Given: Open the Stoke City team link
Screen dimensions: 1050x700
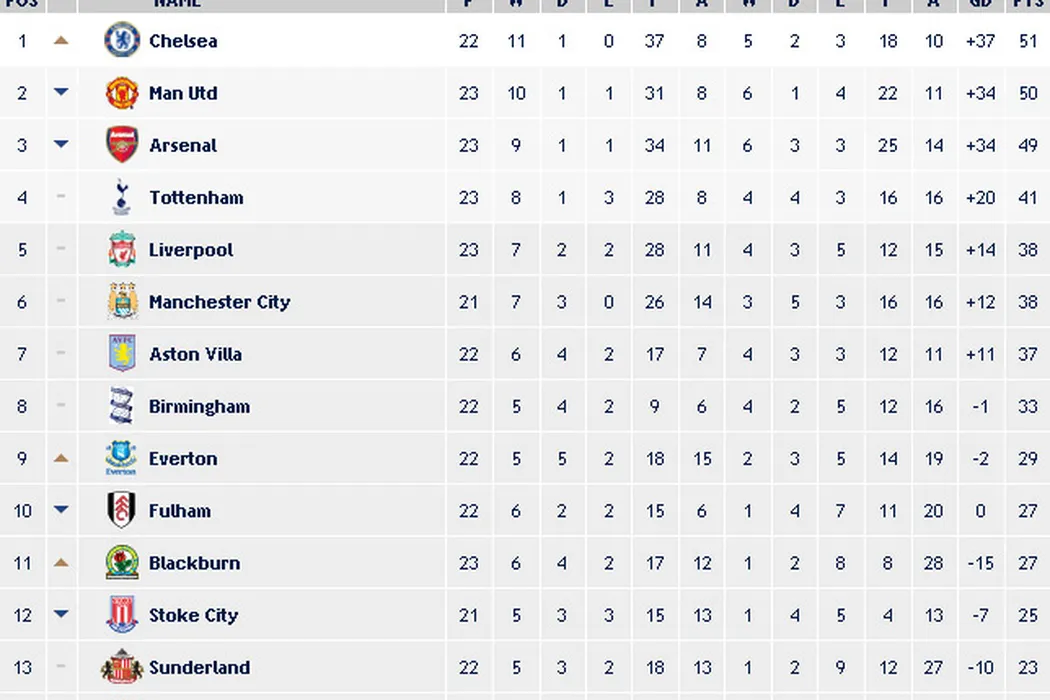Looking at the screenshot, I should 193,615.
